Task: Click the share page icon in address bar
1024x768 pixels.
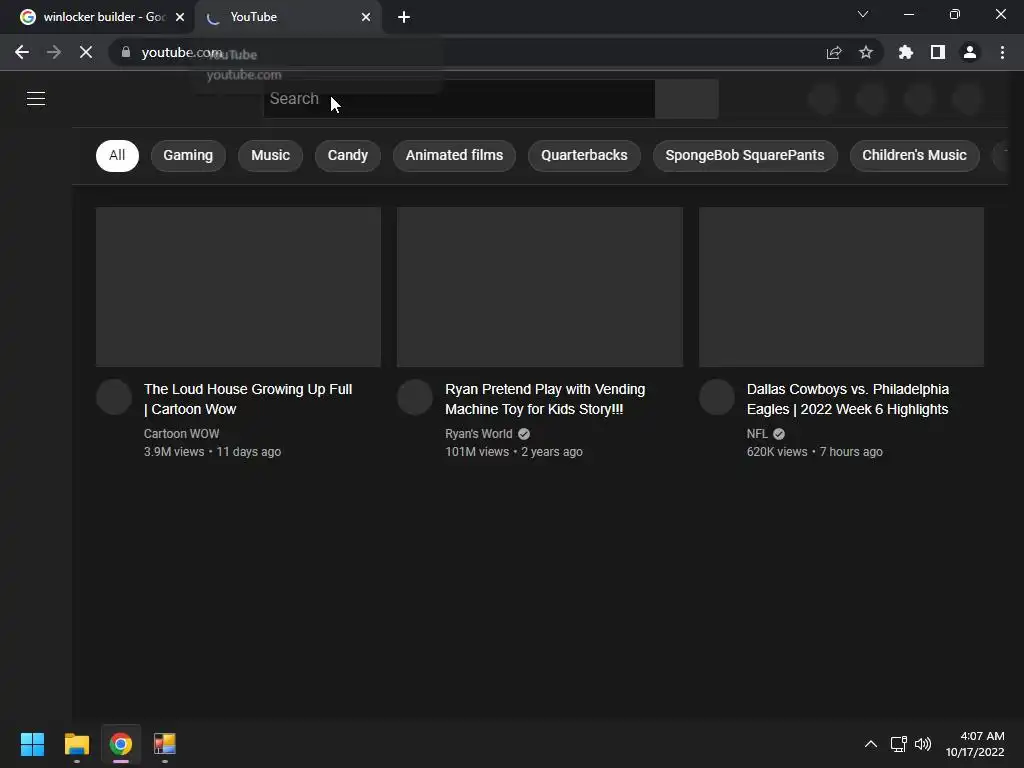Action: 834,53
